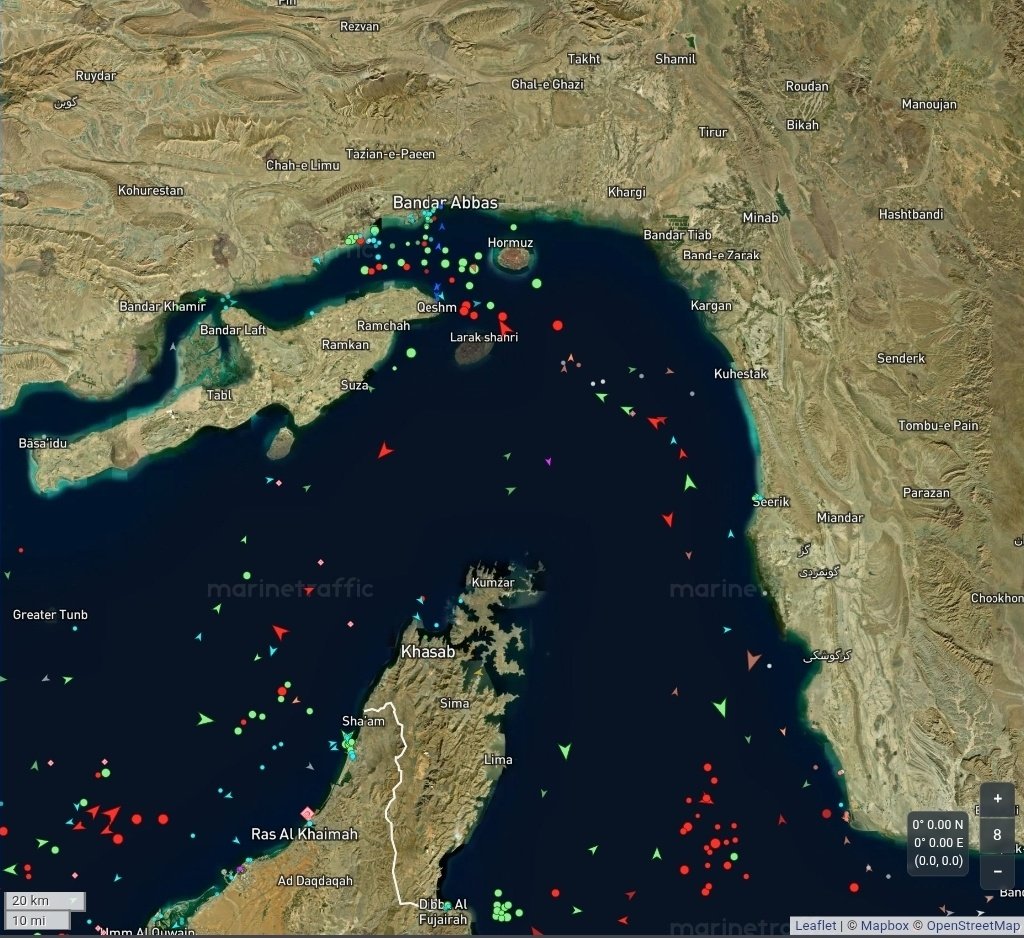Image resolution: width=1024 pixels, height=938 pixels.
Task: Click the Bandar Khamir label
Action: click(163, 306)
